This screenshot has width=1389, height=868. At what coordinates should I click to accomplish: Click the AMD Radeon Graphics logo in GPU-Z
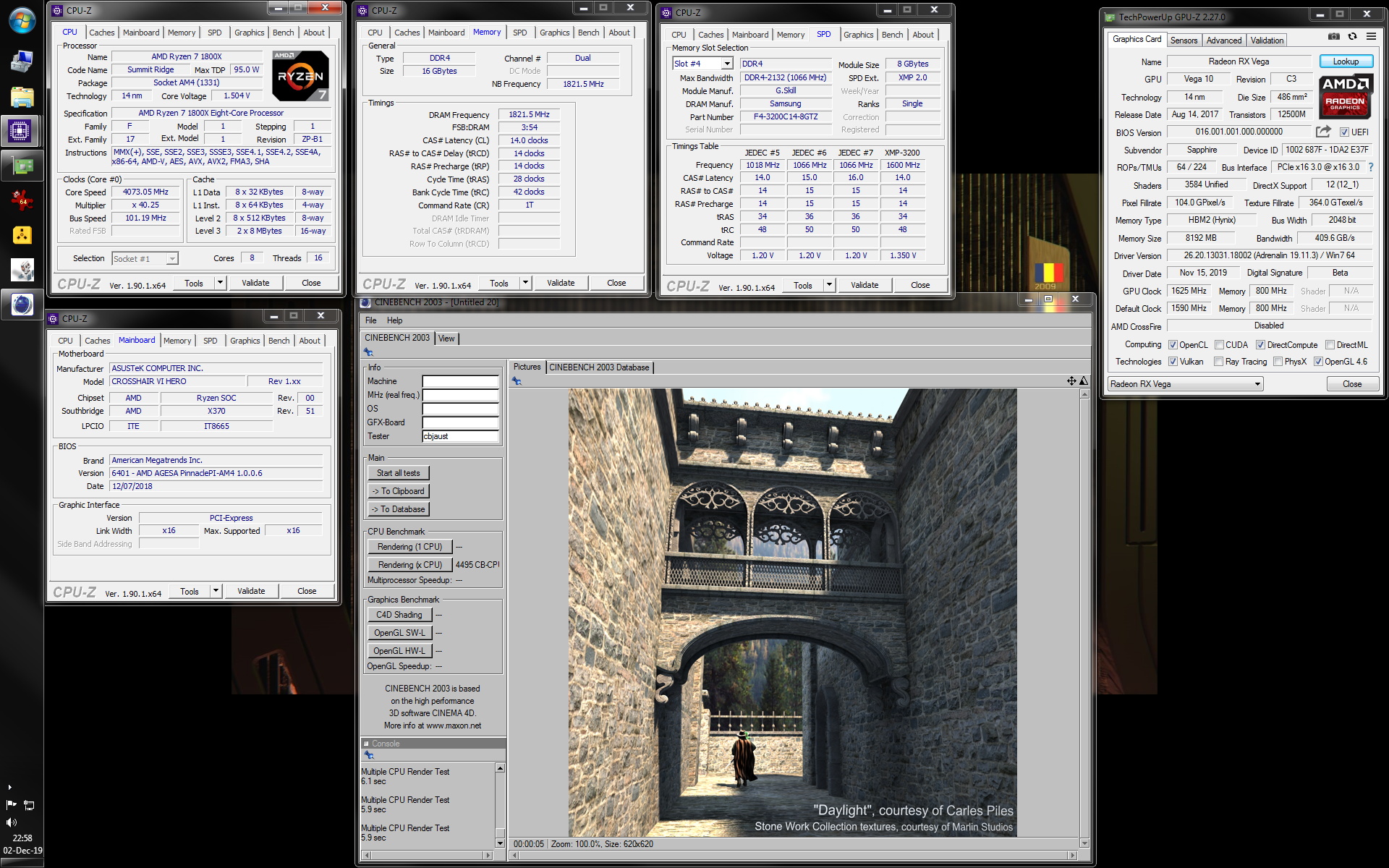pyautogui.click(x=1345, y=96)
